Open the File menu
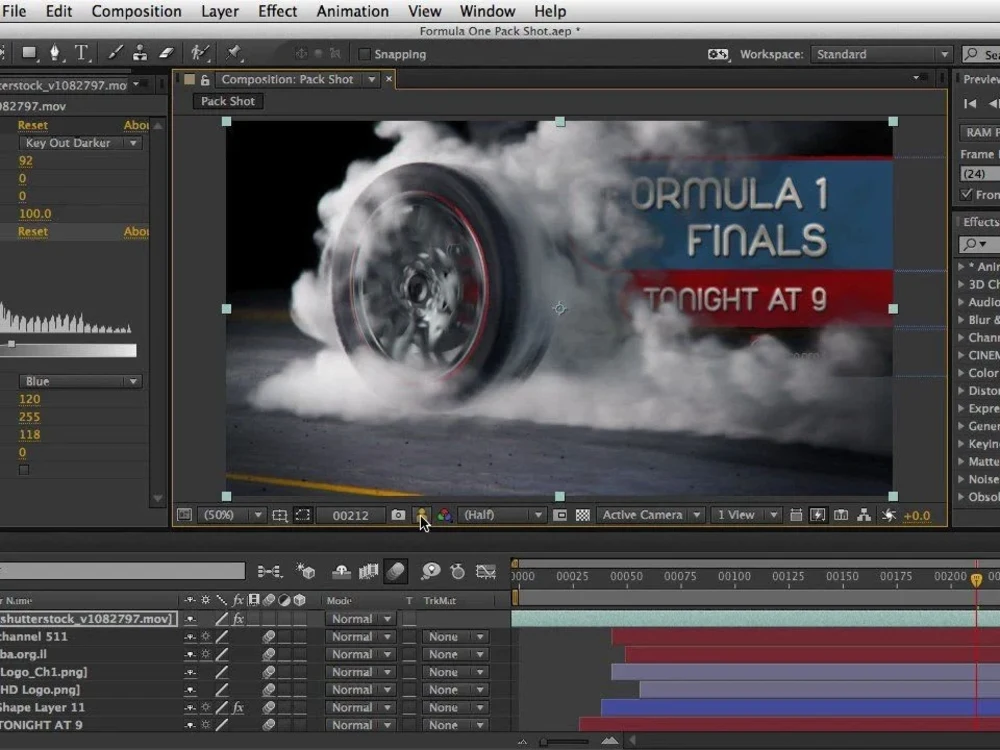1000x750 pixels. [x=14, y=11]
